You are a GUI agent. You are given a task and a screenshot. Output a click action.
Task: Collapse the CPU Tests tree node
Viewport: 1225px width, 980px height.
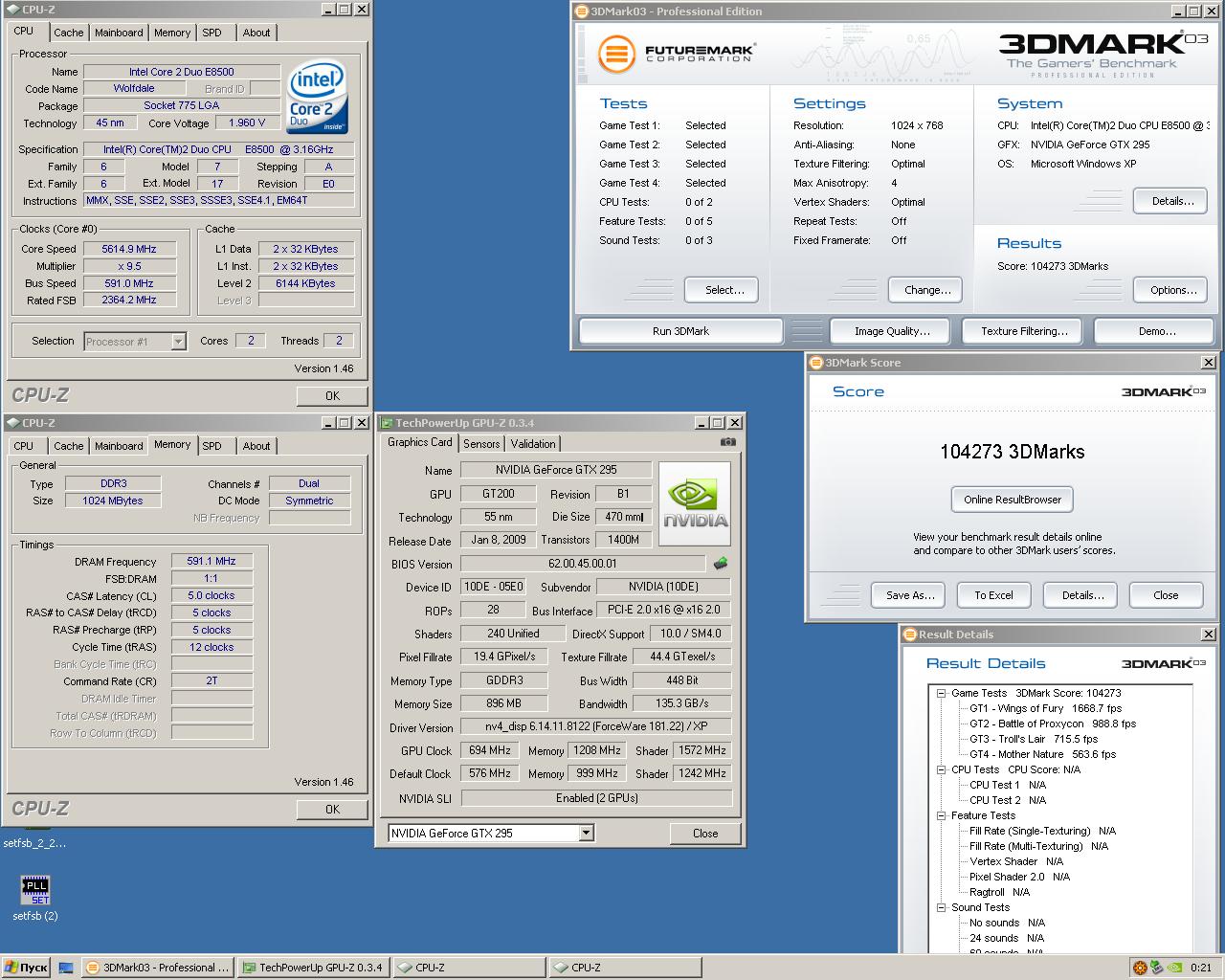[x=941, y=769]
